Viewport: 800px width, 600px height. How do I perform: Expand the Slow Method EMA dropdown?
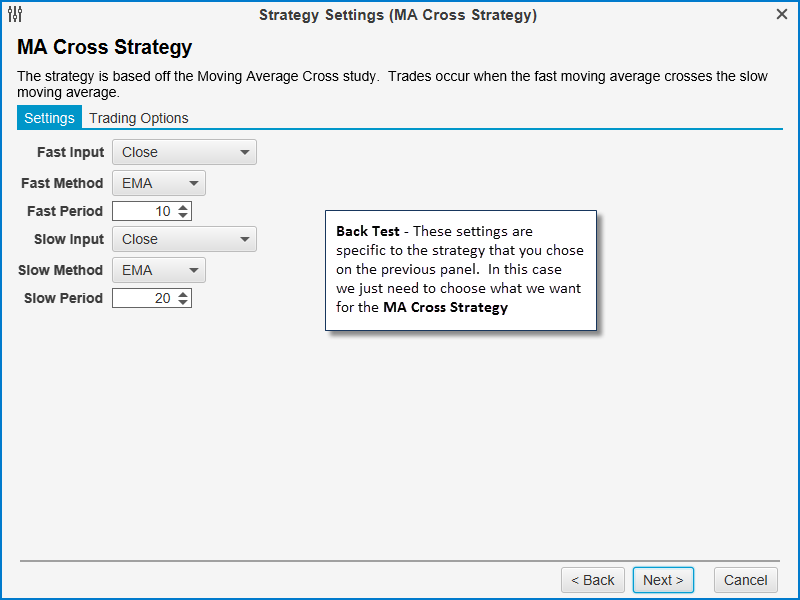coord(159,270)
